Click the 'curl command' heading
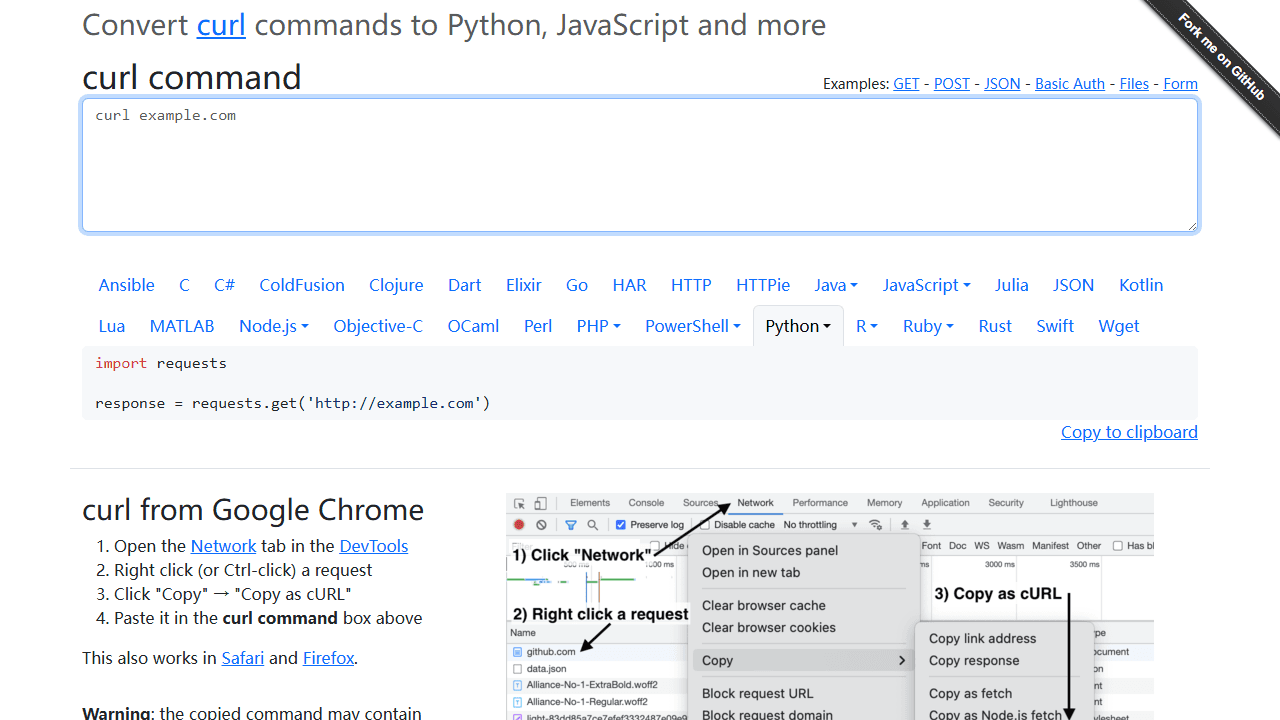 pos(192,77)
